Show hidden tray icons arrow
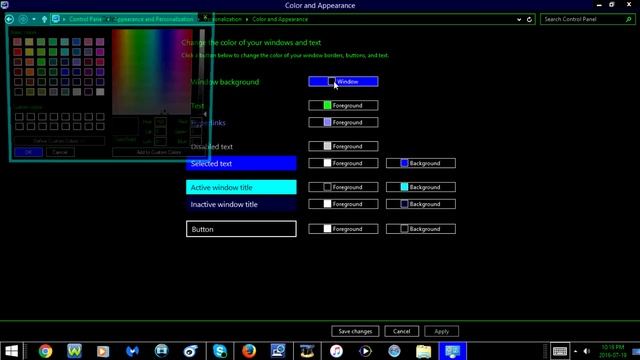640x360 pixels. (x=576, y=351)
